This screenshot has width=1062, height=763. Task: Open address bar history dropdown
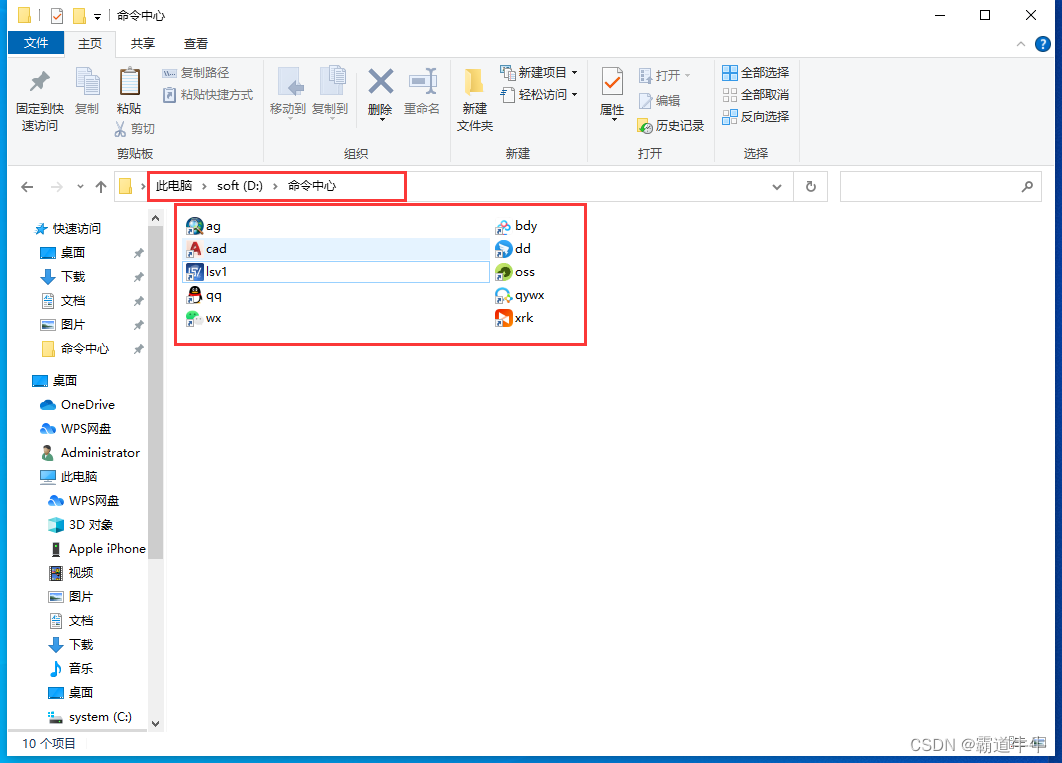[777, 187]
